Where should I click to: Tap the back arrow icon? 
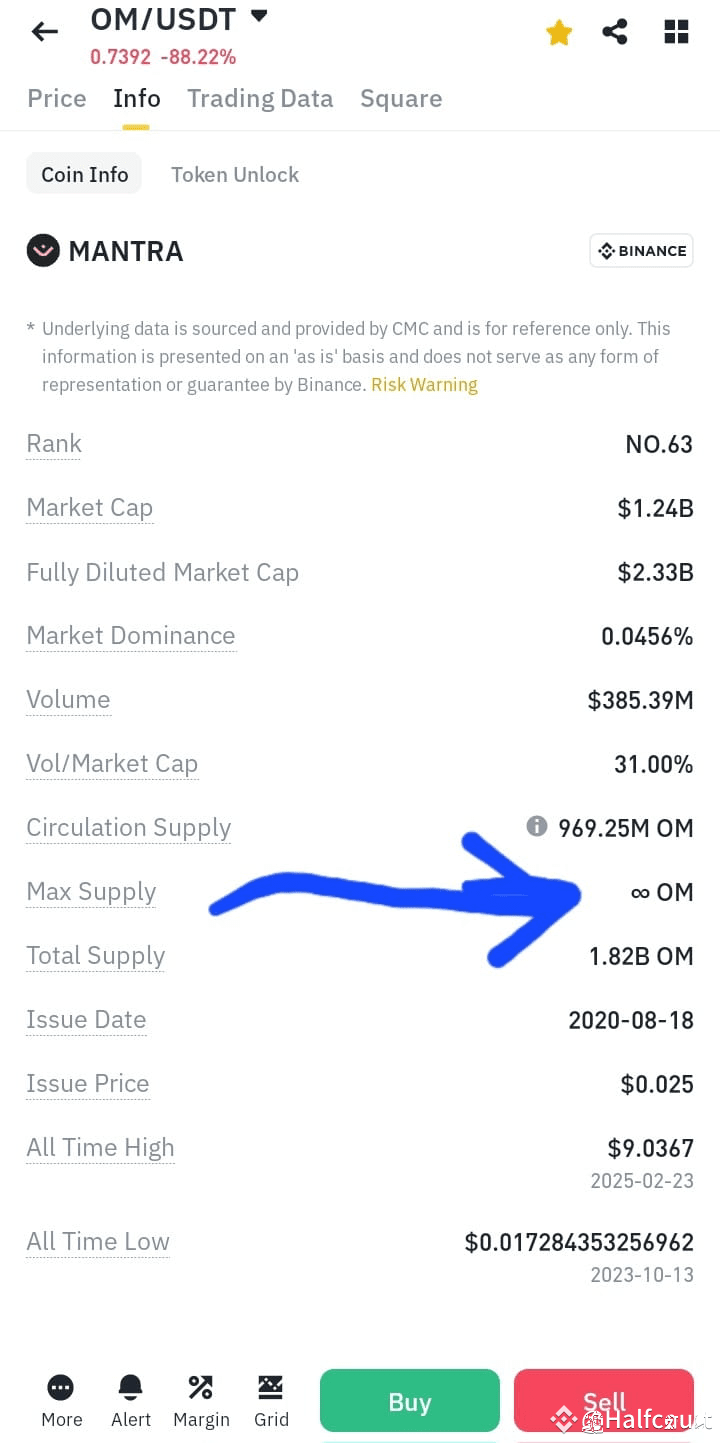(x=45, y=32)
